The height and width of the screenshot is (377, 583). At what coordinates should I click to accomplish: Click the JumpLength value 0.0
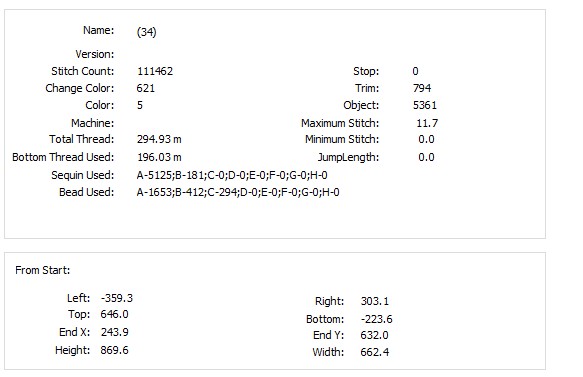coord(426,157)
